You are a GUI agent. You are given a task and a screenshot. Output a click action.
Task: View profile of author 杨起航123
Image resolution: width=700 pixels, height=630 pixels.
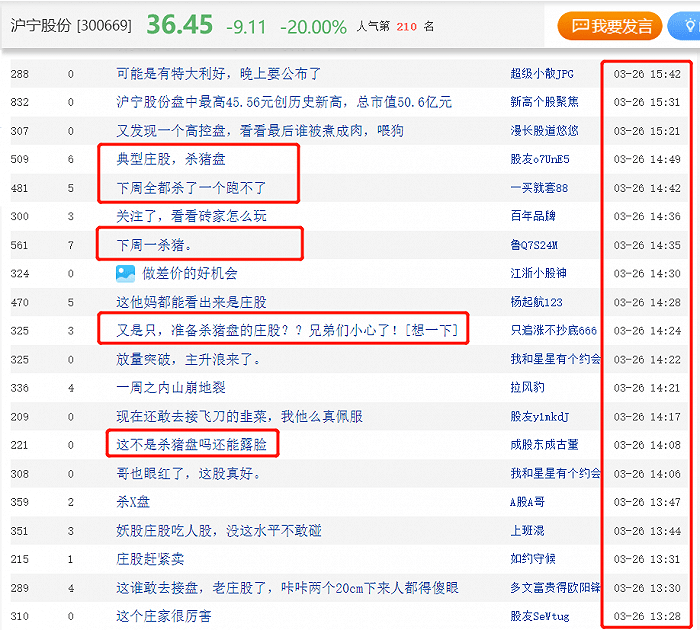click(536, 302)
